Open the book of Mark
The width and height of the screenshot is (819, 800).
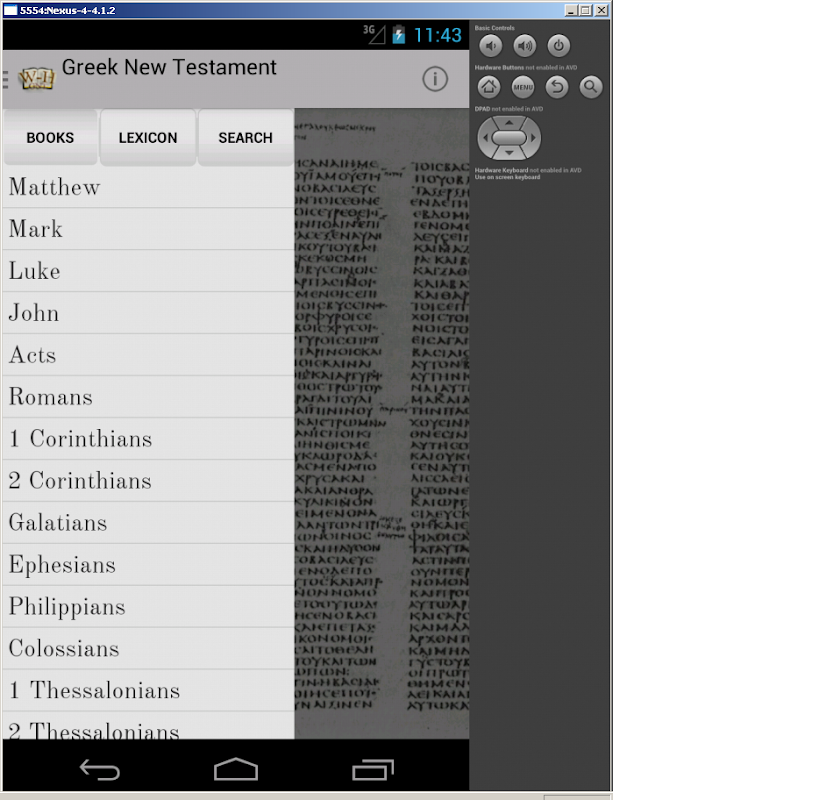coord(148,229)
